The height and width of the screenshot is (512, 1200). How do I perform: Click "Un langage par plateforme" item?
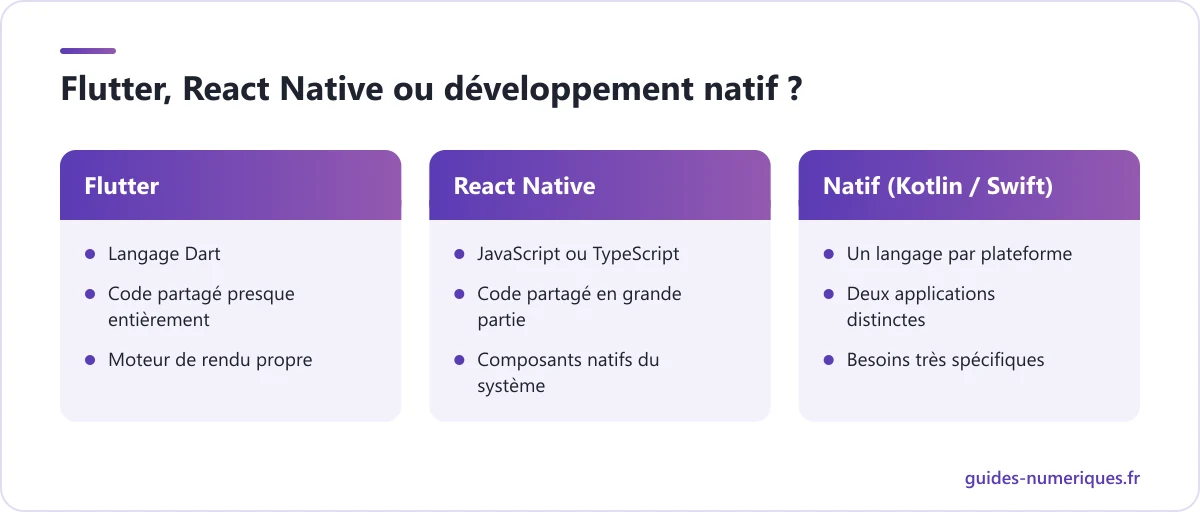point(959,254)
